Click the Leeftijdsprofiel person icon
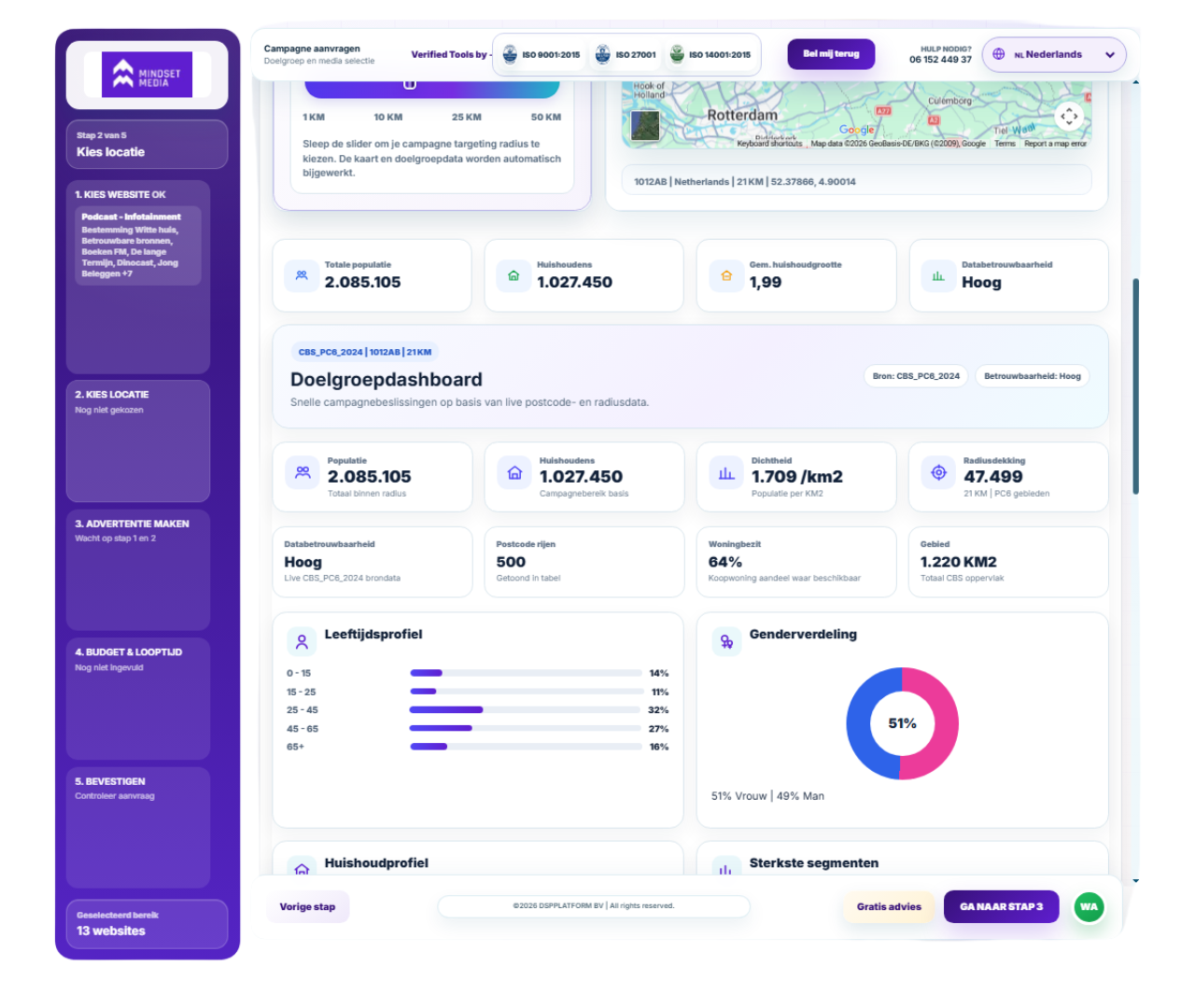The width and height of the screenshot is (1195, 1008). [302, 642]
